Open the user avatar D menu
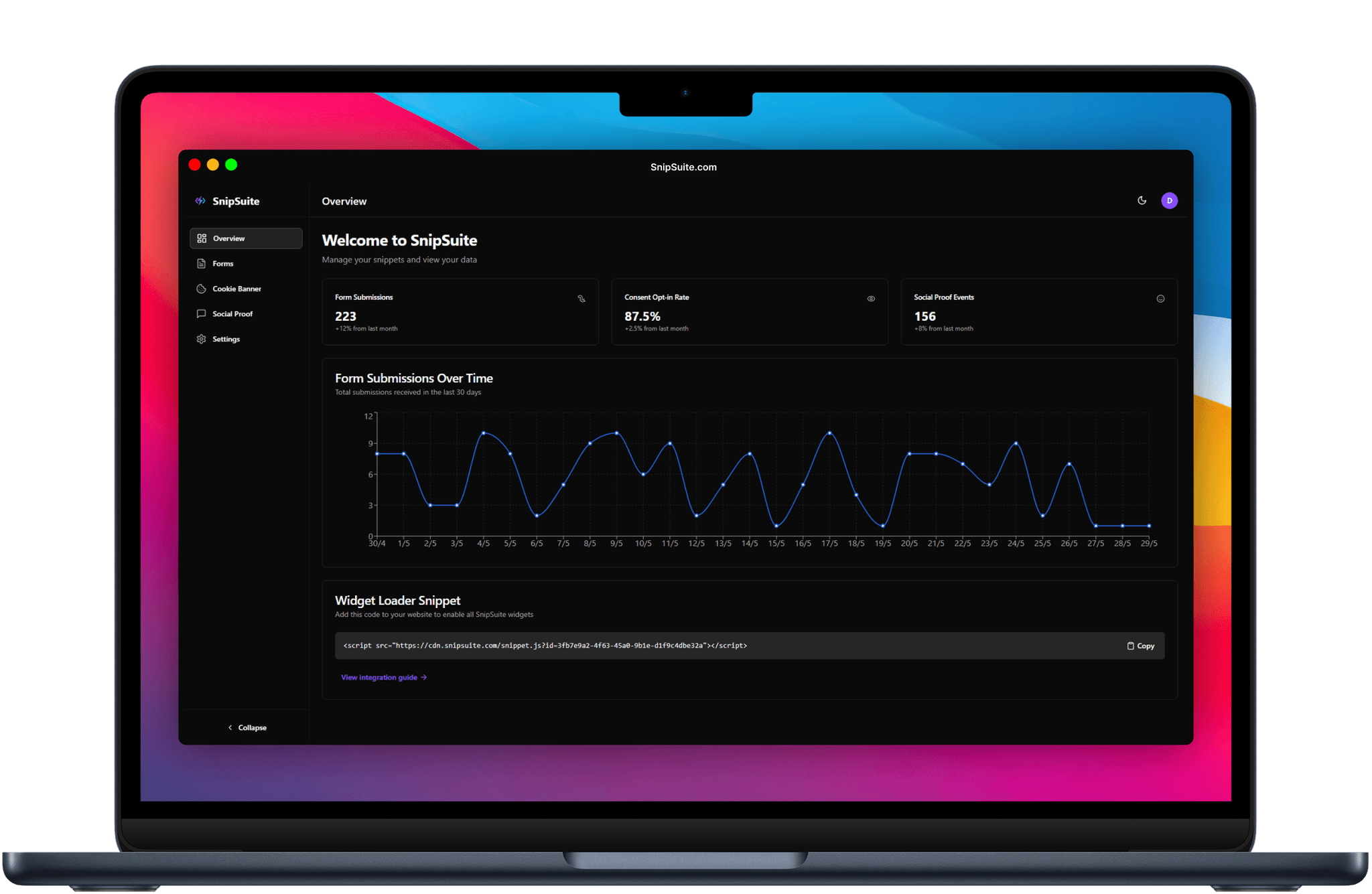The height and width of the screenshot is (894, 1372). (x=1169, y=201)
